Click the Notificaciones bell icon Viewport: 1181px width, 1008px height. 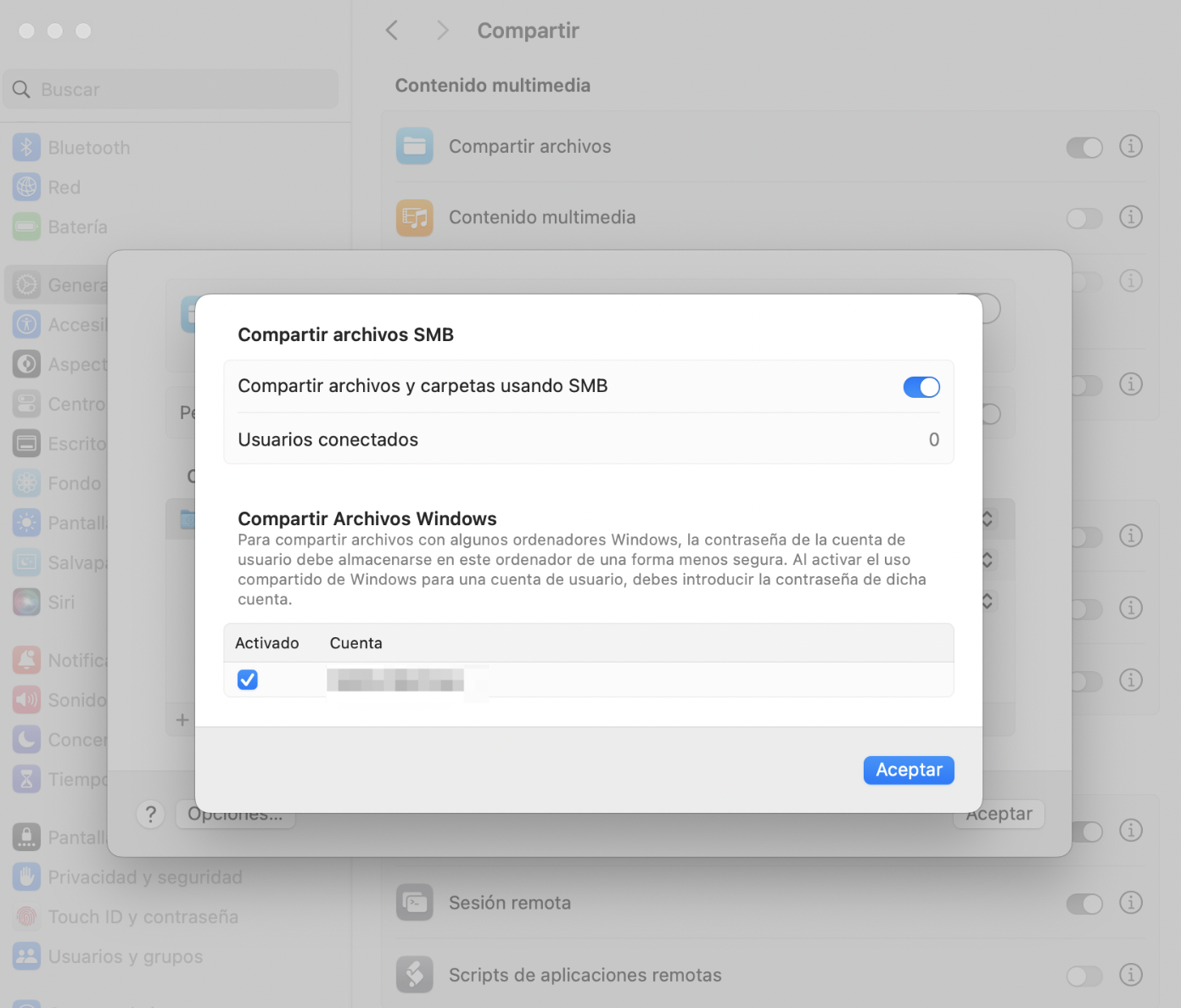pos(27,660)
